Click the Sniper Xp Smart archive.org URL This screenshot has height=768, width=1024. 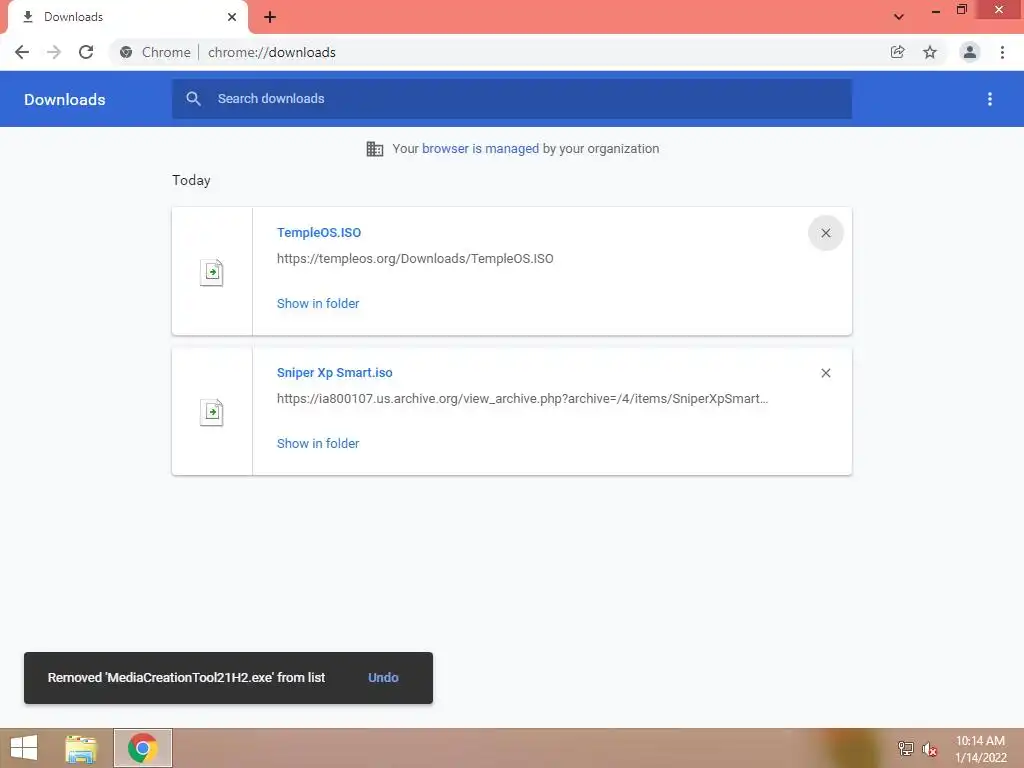coord(522,399)
